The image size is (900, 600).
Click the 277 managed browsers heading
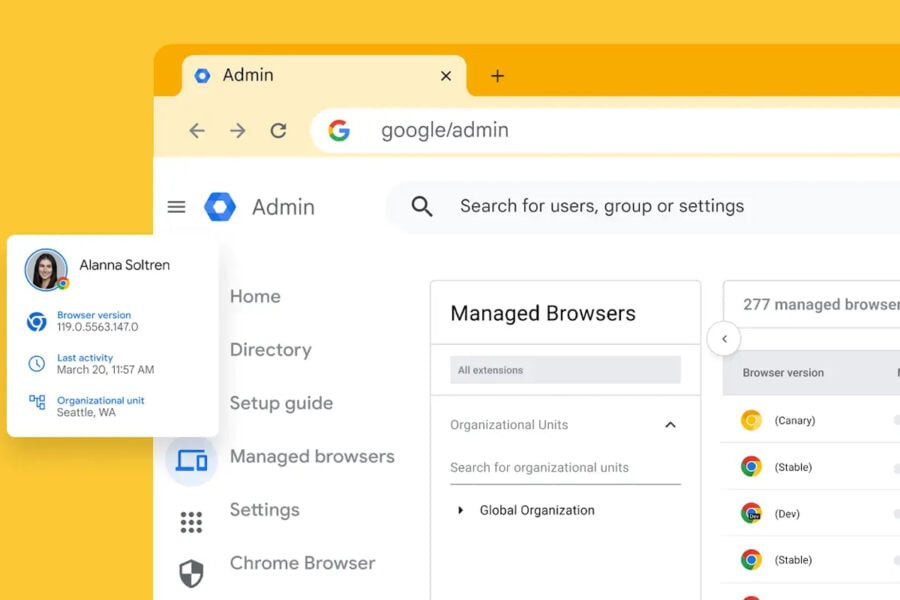click(821, 304)
